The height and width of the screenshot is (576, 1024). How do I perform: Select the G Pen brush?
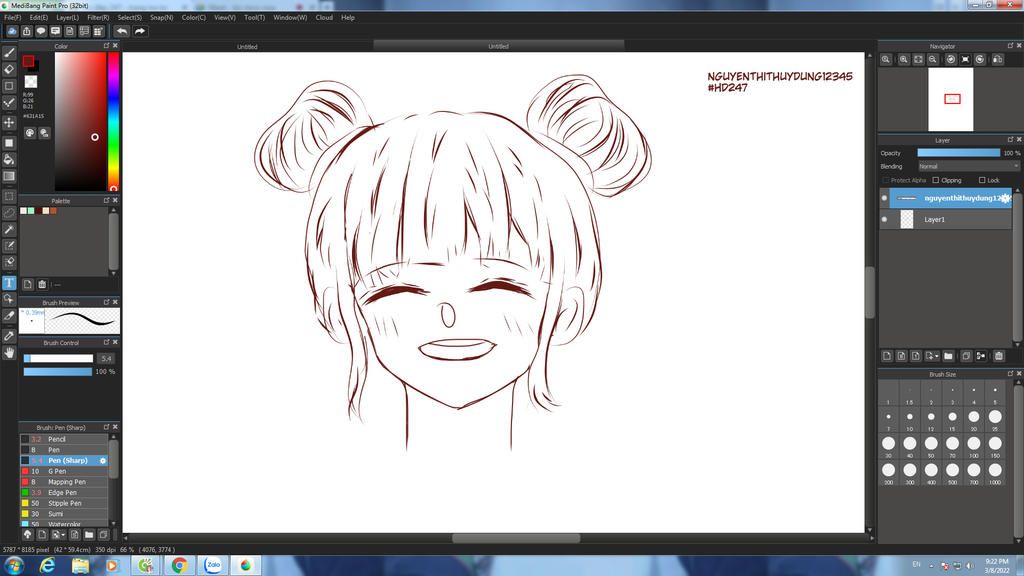pyautogui.click(x=63, y=472)
